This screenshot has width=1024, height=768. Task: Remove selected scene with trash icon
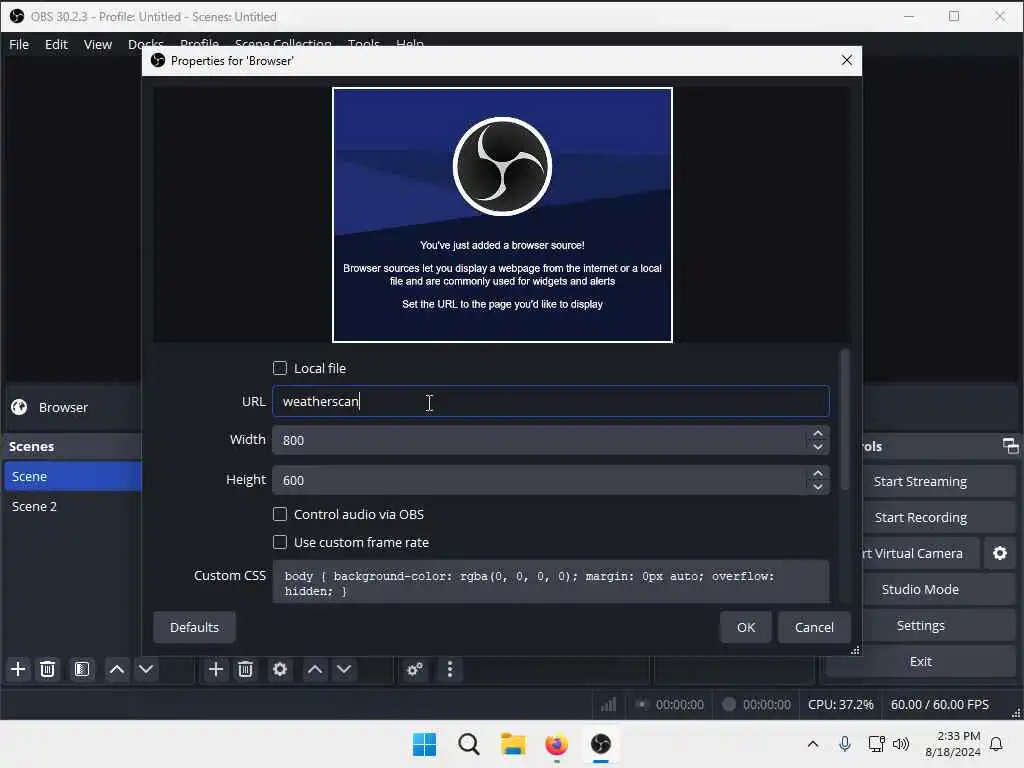[48, 669]
